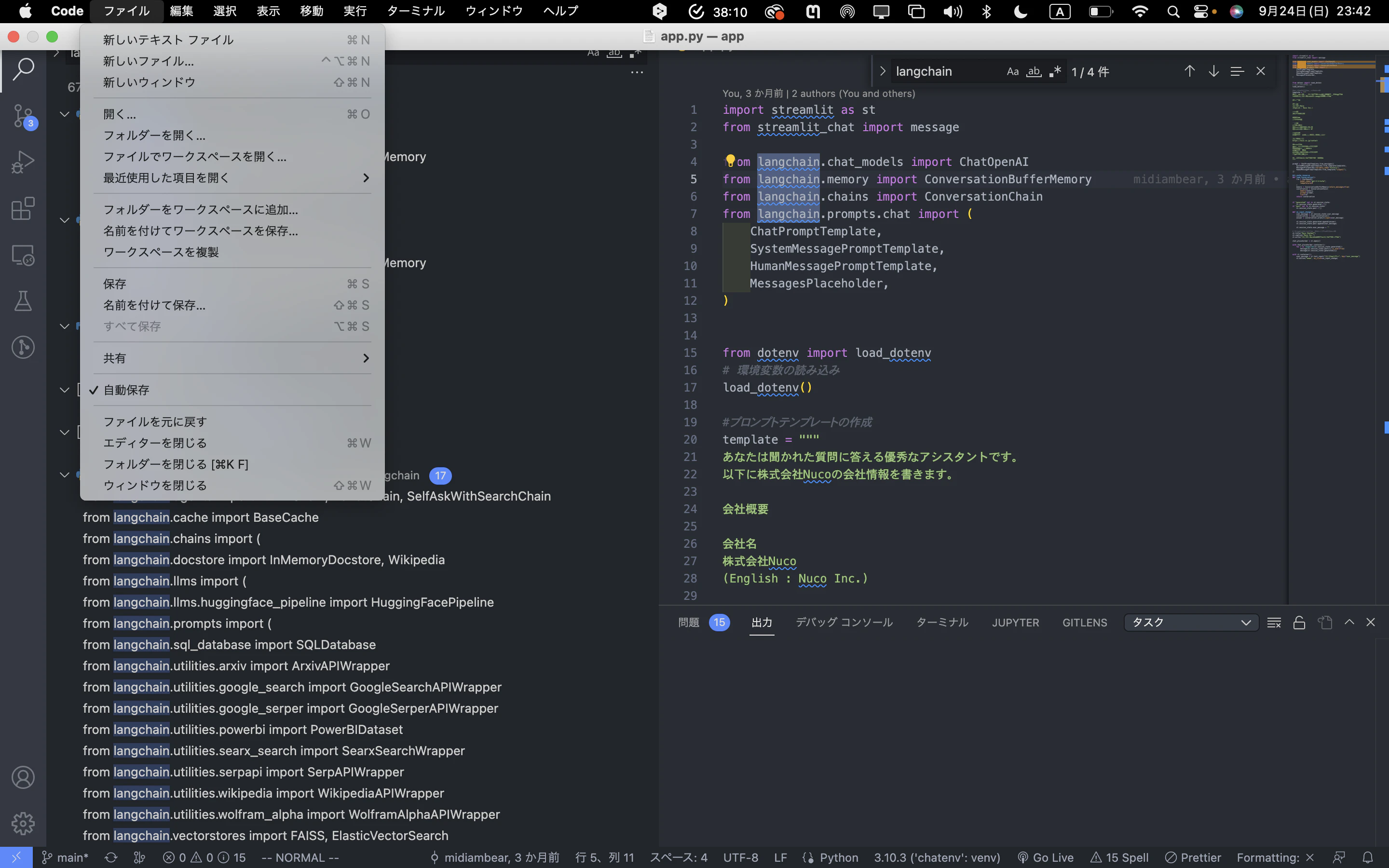Switch to ターミナル panel tab
Image resolution: width=1389 pixels, height=868 pixels.
click(942, 622)
